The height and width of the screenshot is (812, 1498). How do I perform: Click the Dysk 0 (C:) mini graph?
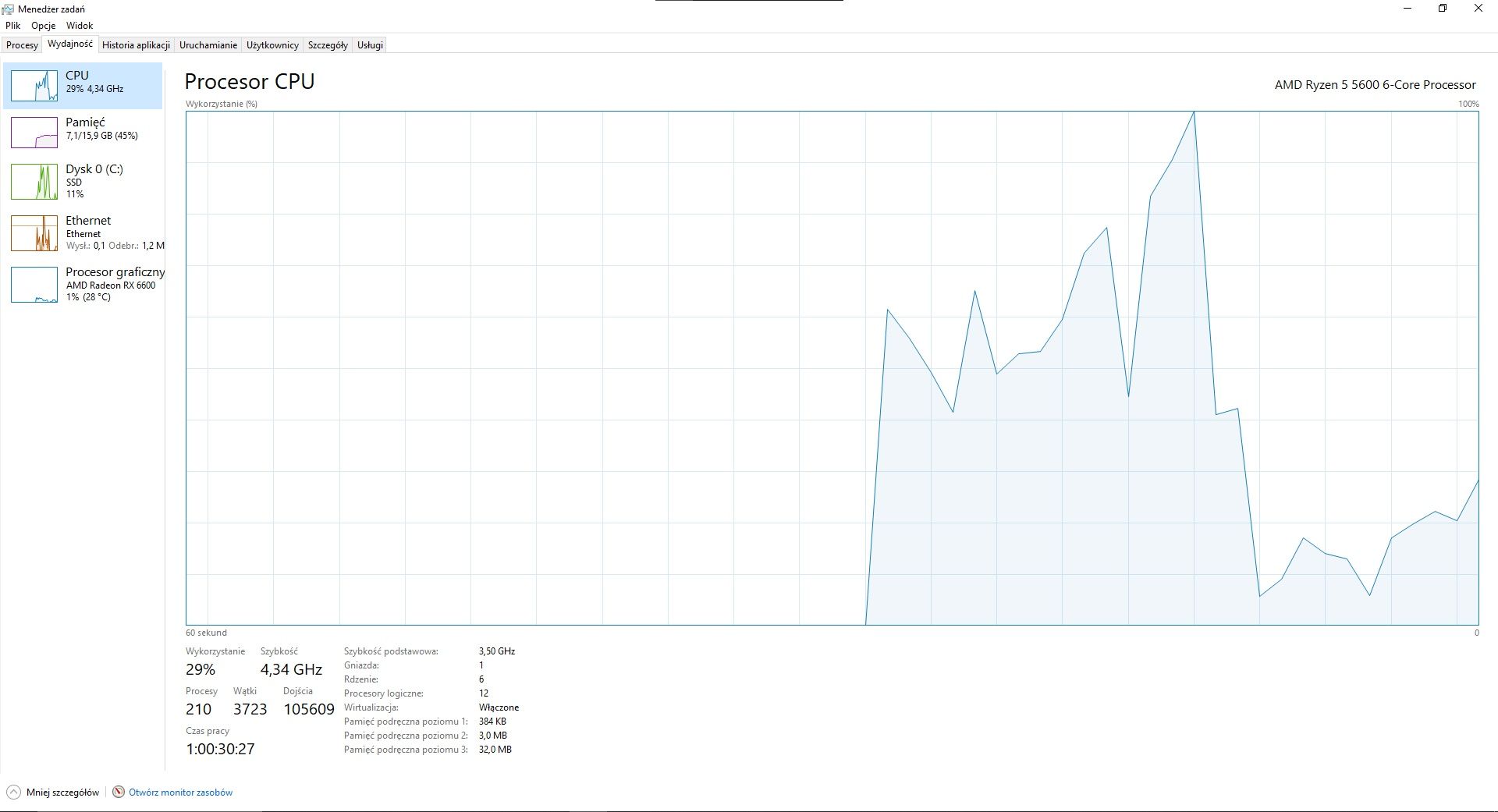click(34, 182)
